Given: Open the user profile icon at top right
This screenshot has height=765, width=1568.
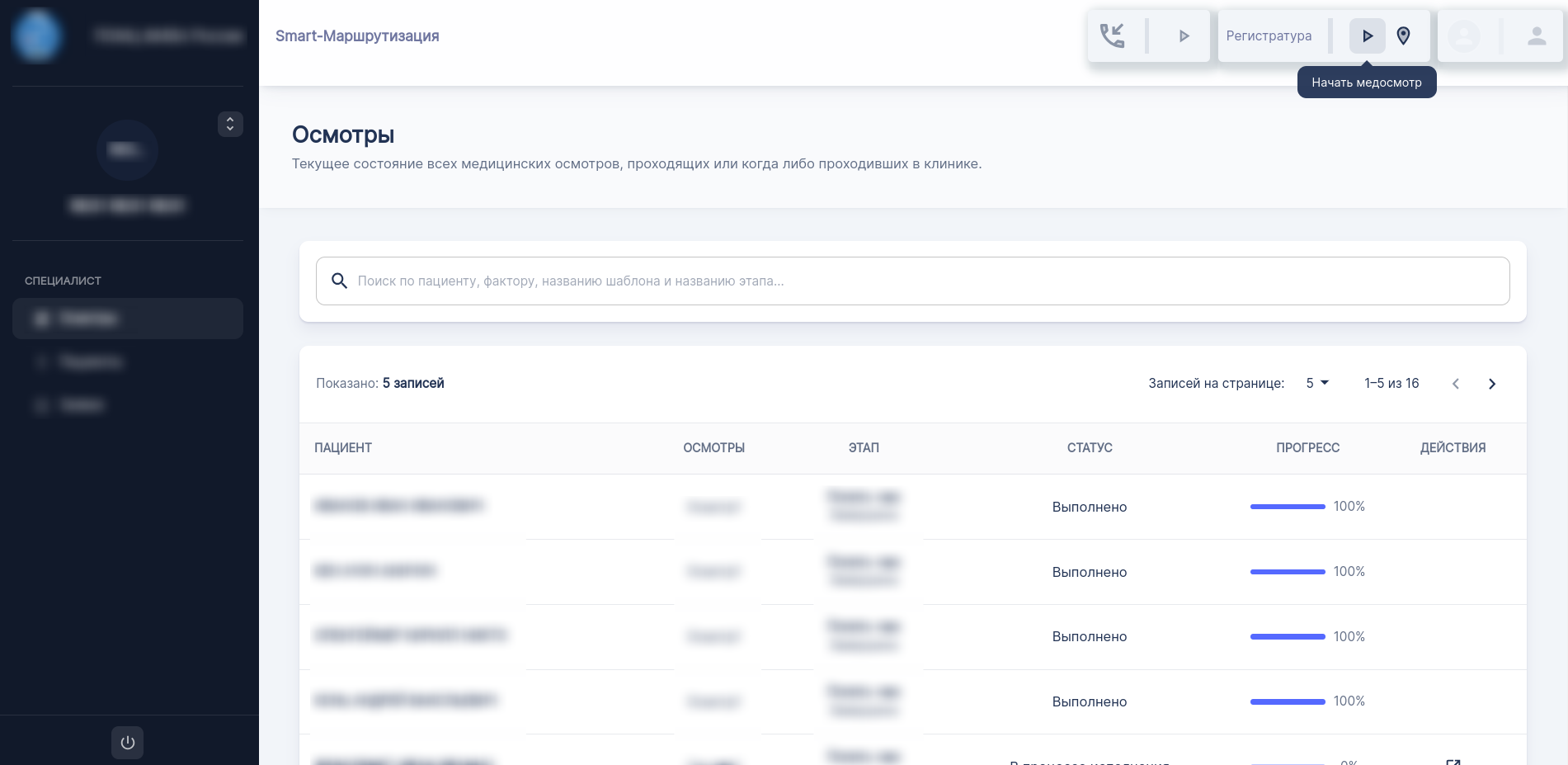Looking at the screenshot, I should 1536,35.
